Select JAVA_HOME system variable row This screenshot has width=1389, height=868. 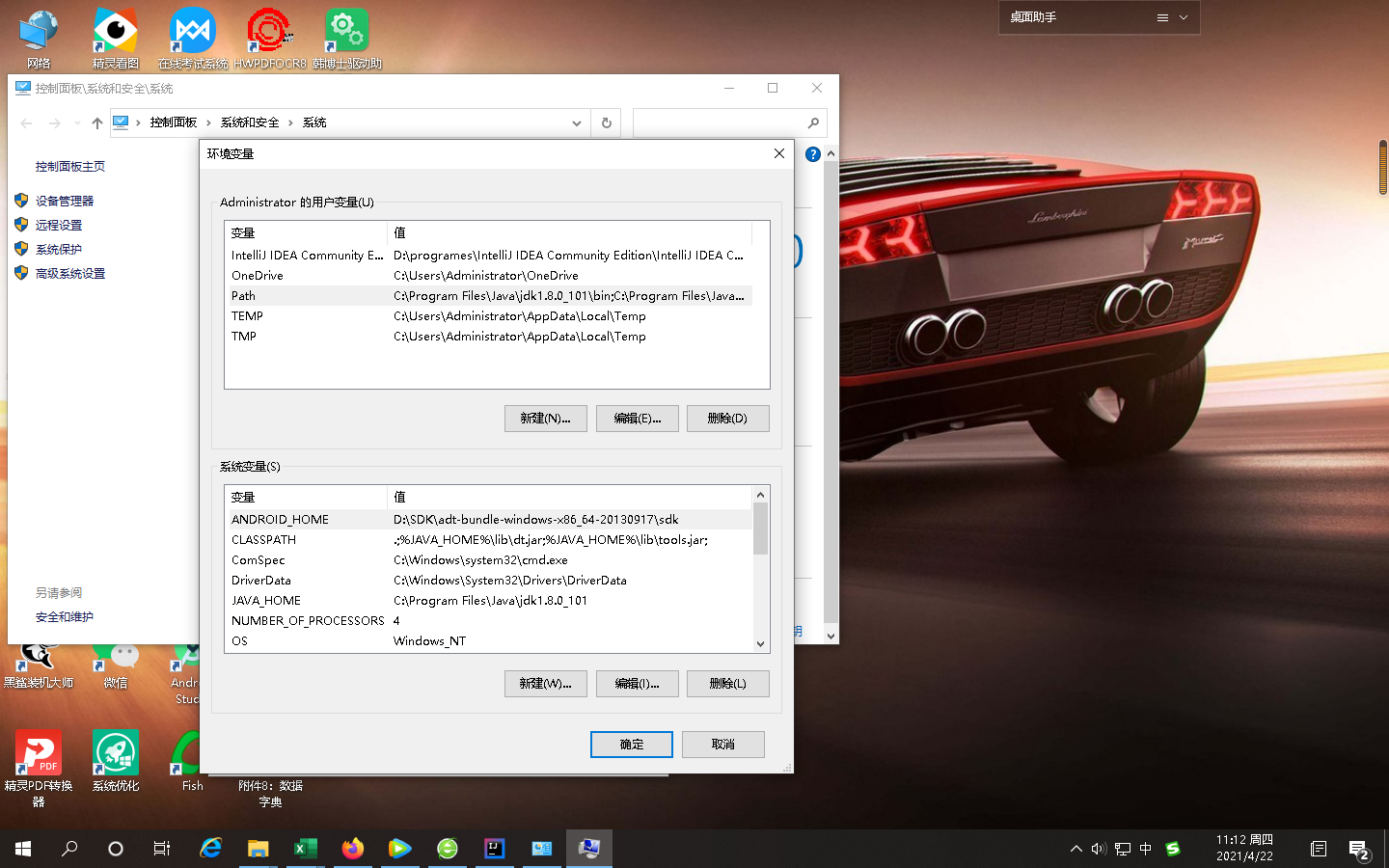tap(489, 601)
